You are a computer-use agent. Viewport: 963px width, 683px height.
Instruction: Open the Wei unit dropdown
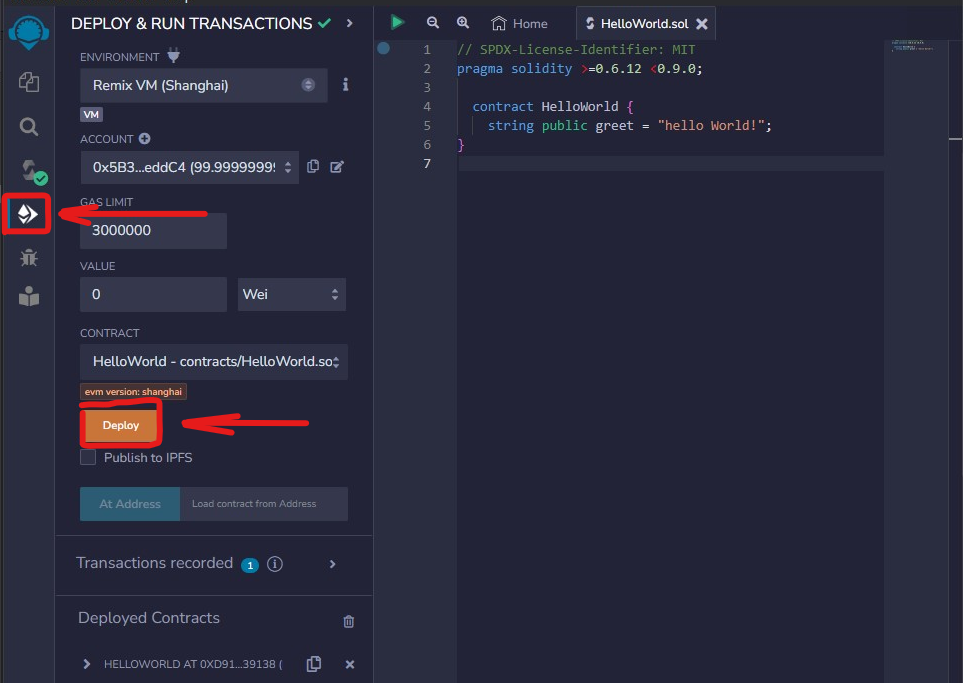tap(291, 295)
